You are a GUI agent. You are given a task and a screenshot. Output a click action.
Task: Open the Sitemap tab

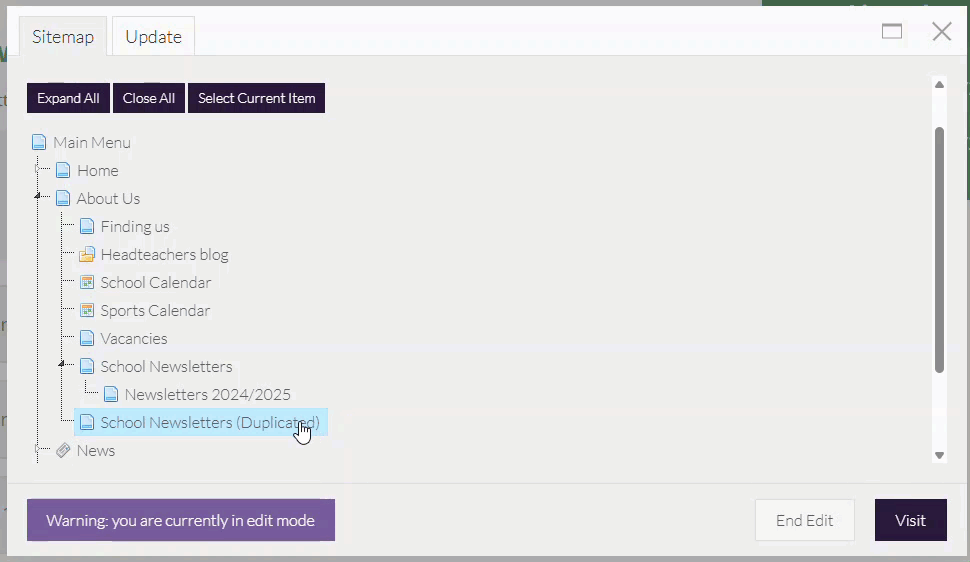(x=63, y=37)
